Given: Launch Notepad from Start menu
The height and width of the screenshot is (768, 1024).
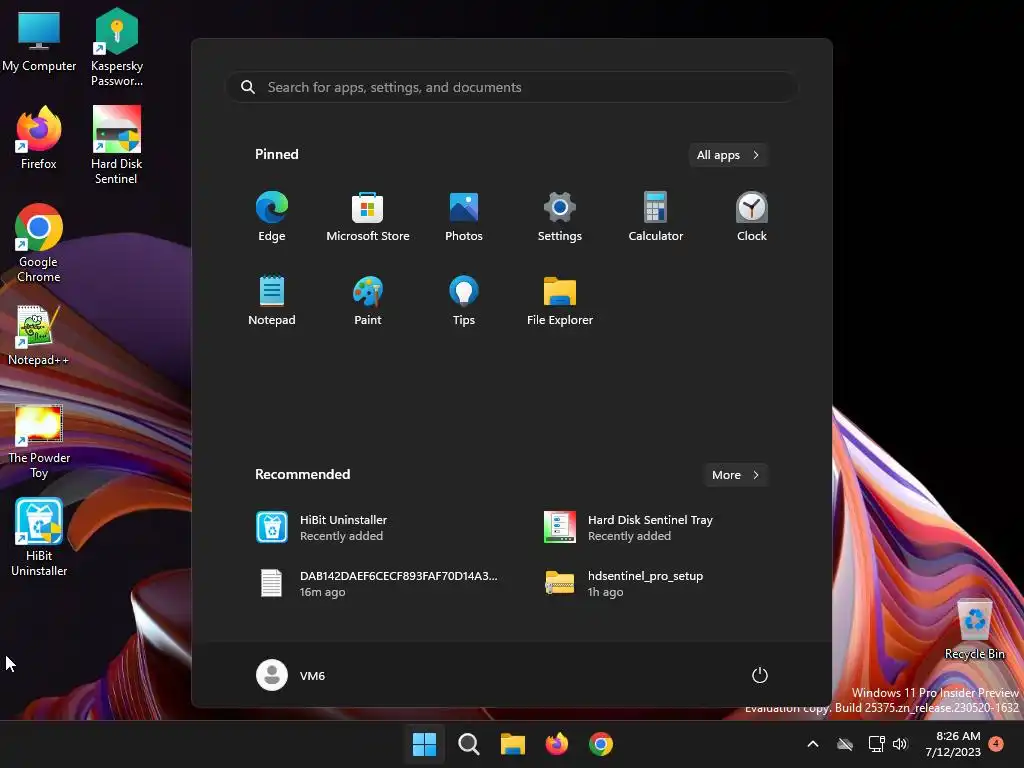Looking at the screenshot, I should 272,300.
